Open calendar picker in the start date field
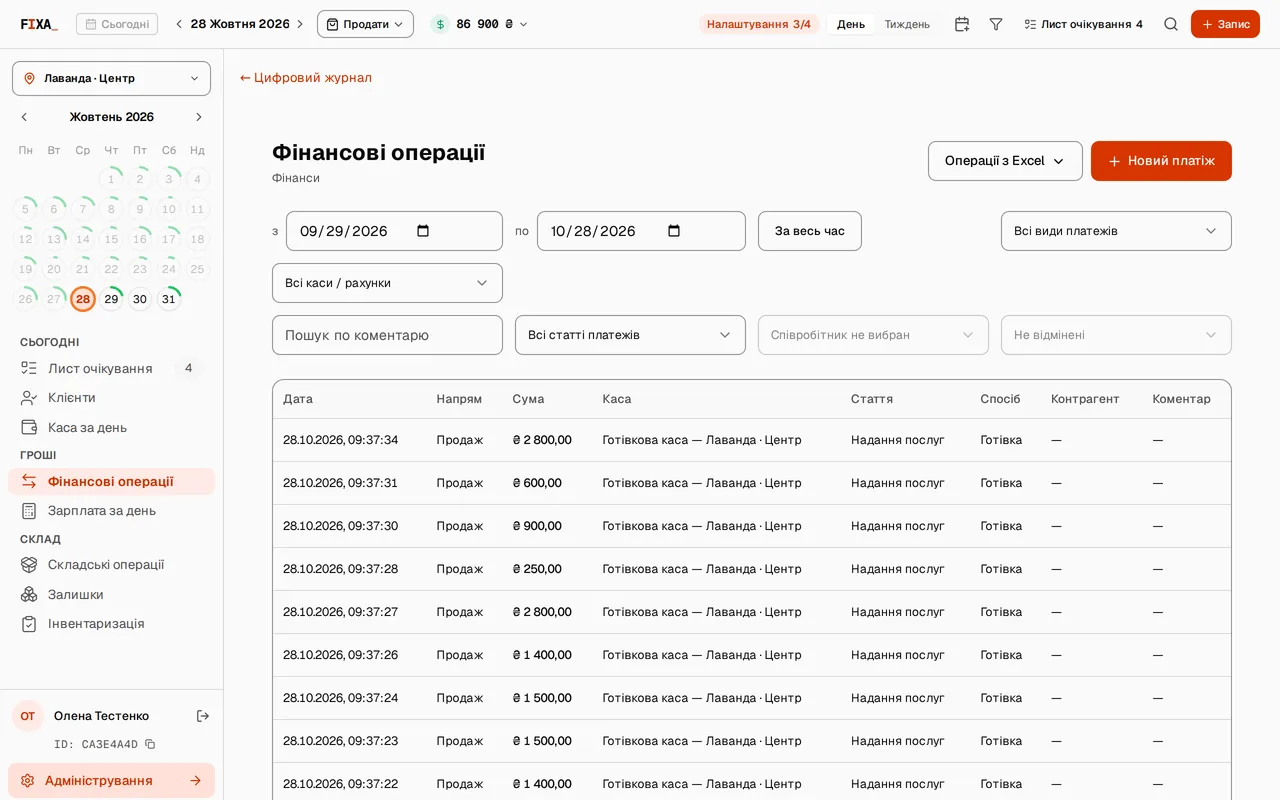Screen dimensions: 1280x800 [423, 231]
